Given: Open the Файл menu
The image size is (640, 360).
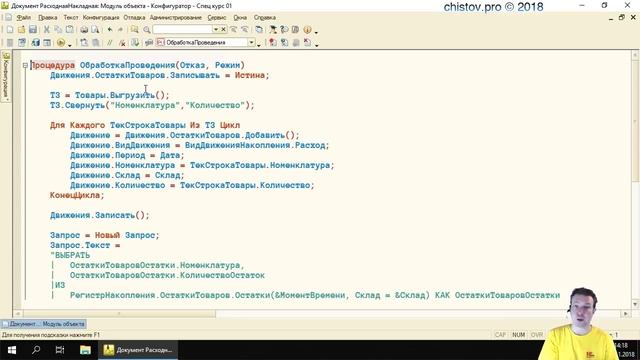Looking at the screenshot, I should 24,18.
